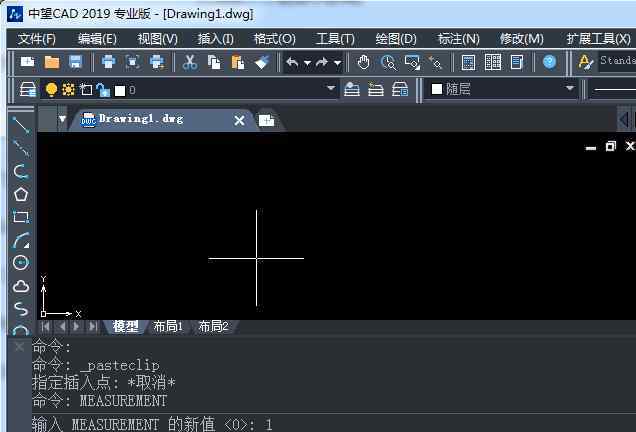Open the 工具(T) menu
Viewport: 636px width, 432px height.
click(x=335, y=39)
